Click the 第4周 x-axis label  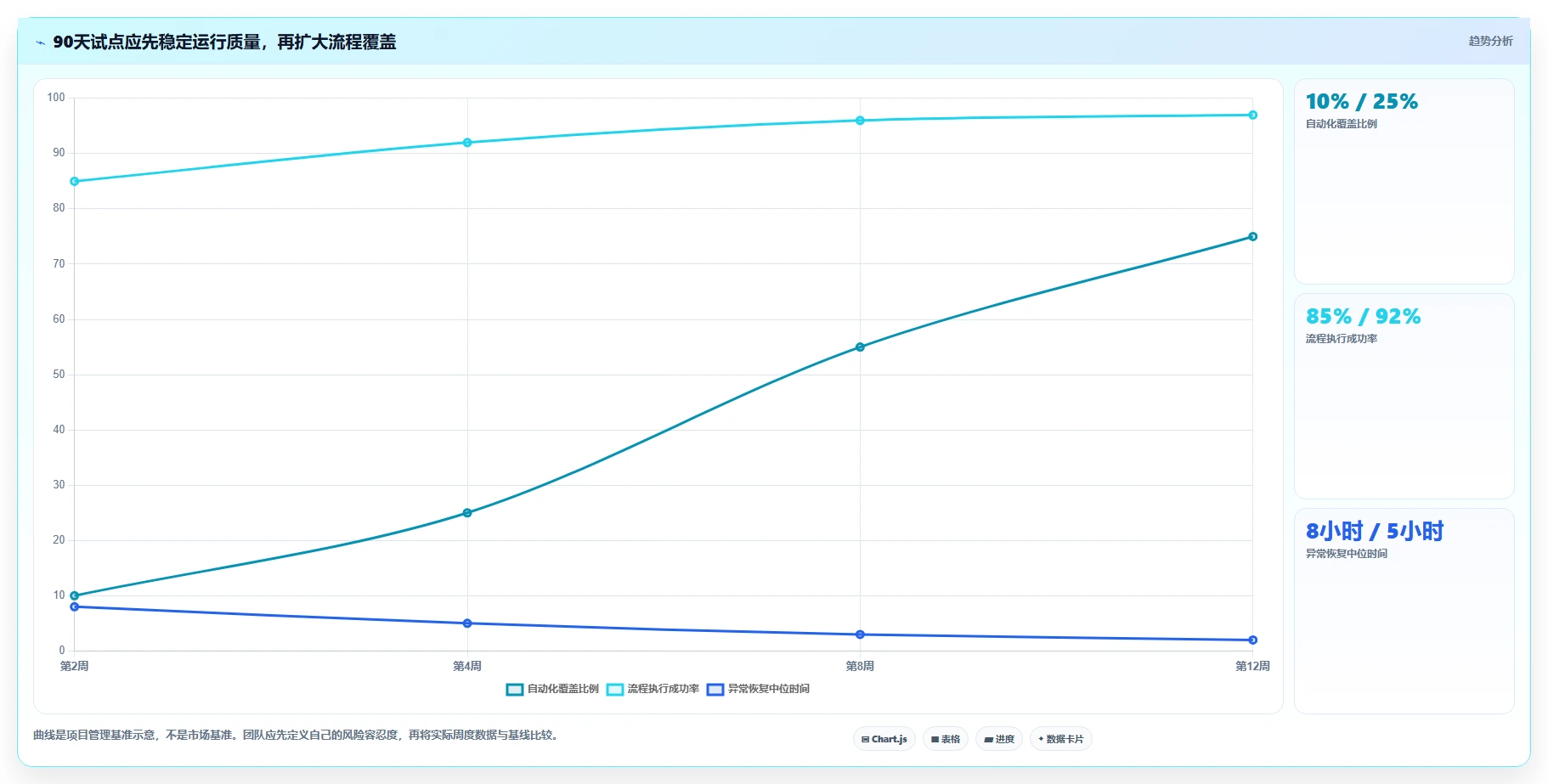click(x=467, y=666)
